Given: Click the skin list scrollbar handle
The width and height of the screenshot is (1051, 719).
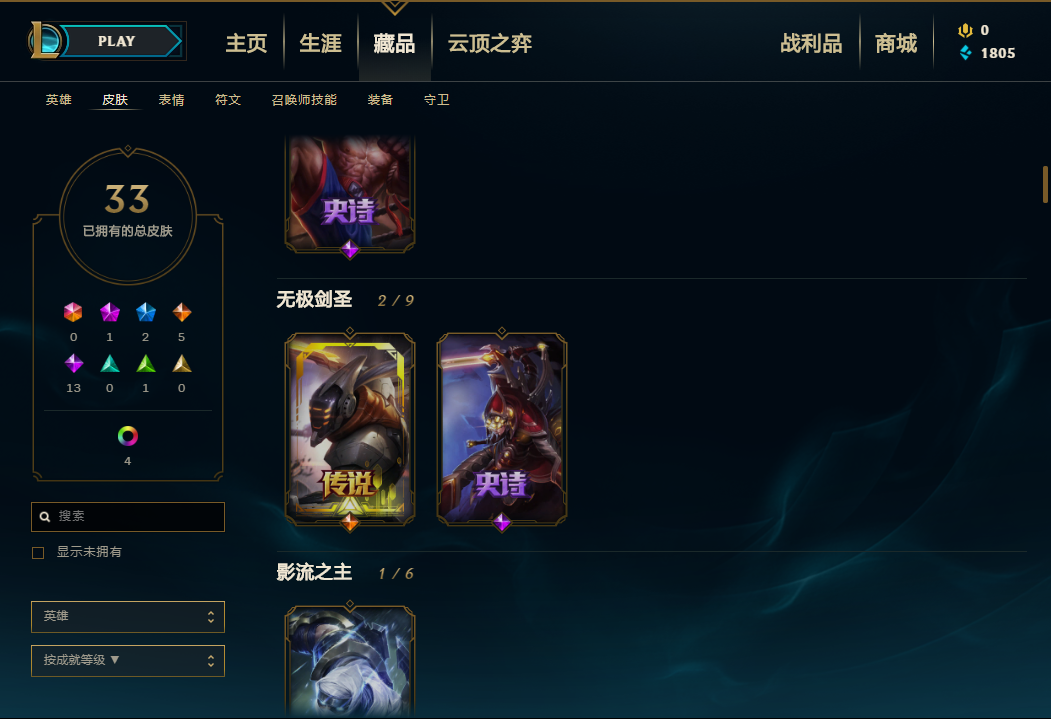Looking at the screenshot, I should pos(1045,184).
